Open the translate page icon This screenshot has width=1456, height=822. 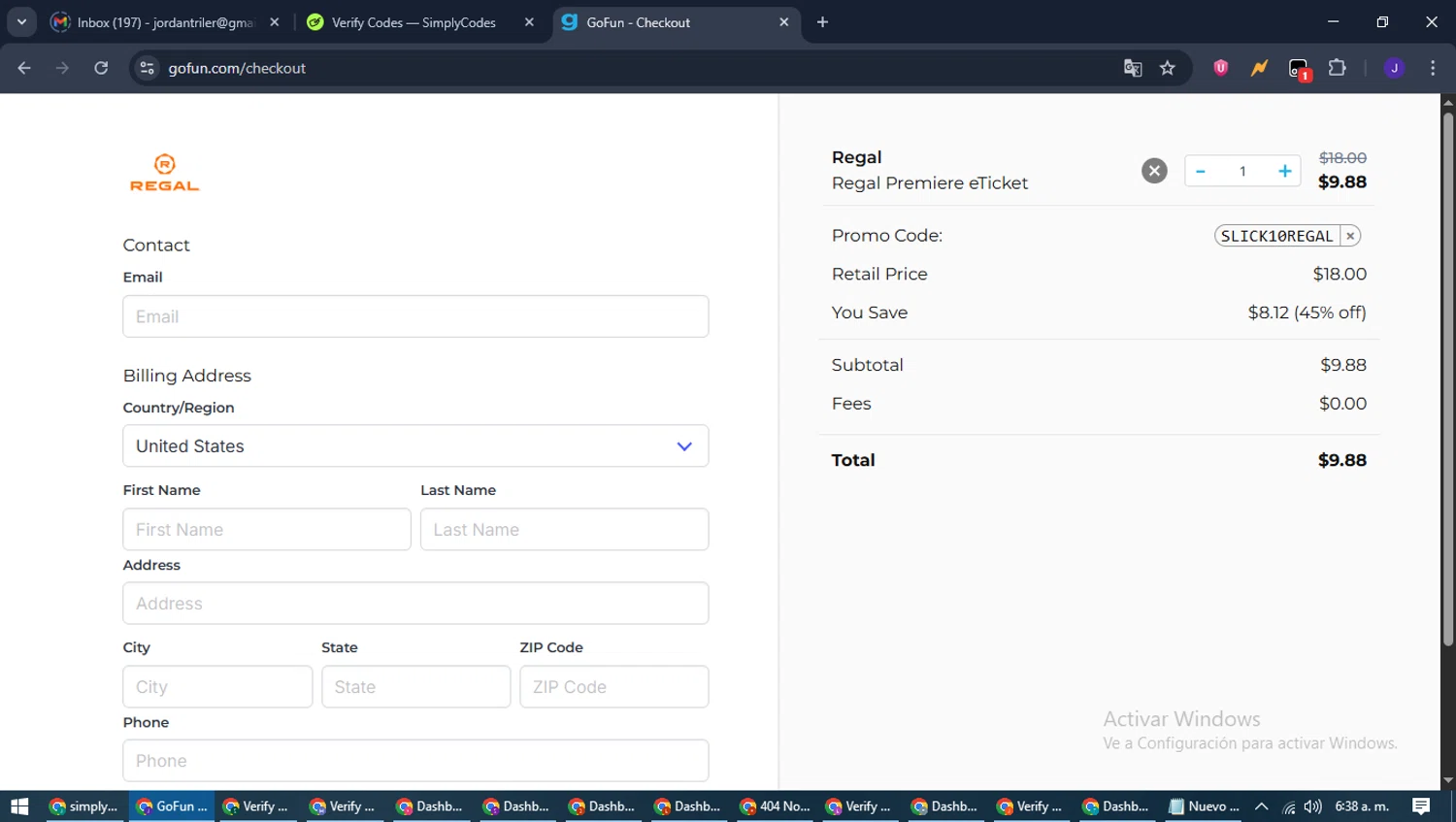point(1133,68)
